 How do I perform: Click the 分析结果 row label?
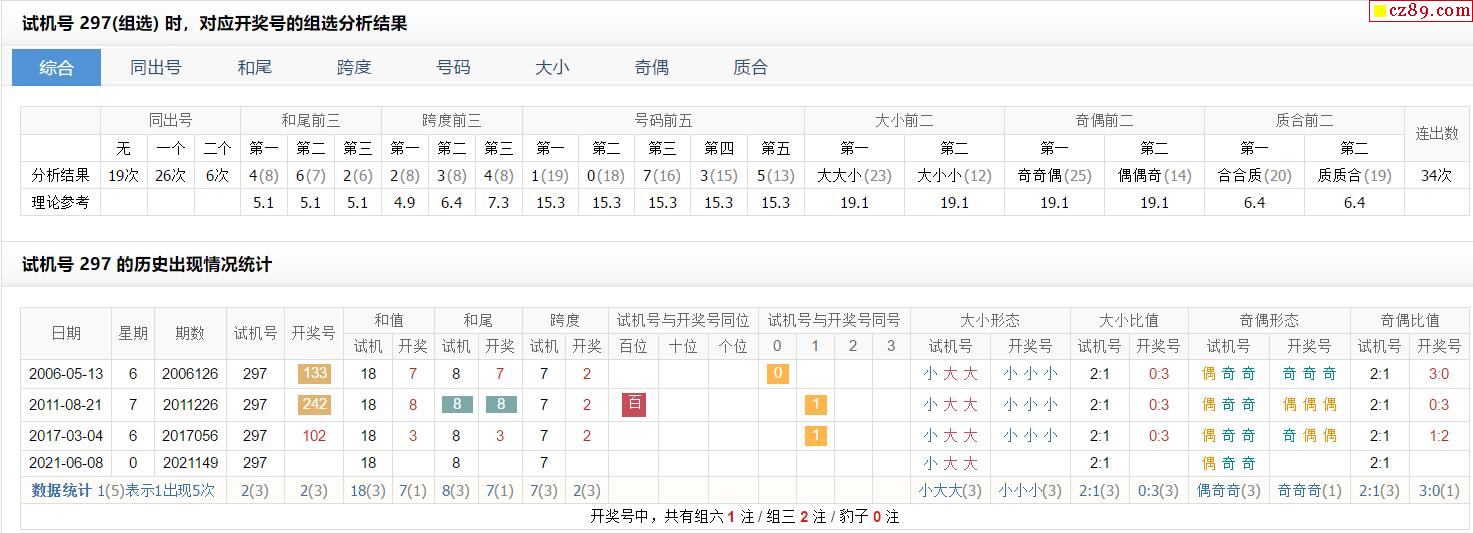point(60,175)
